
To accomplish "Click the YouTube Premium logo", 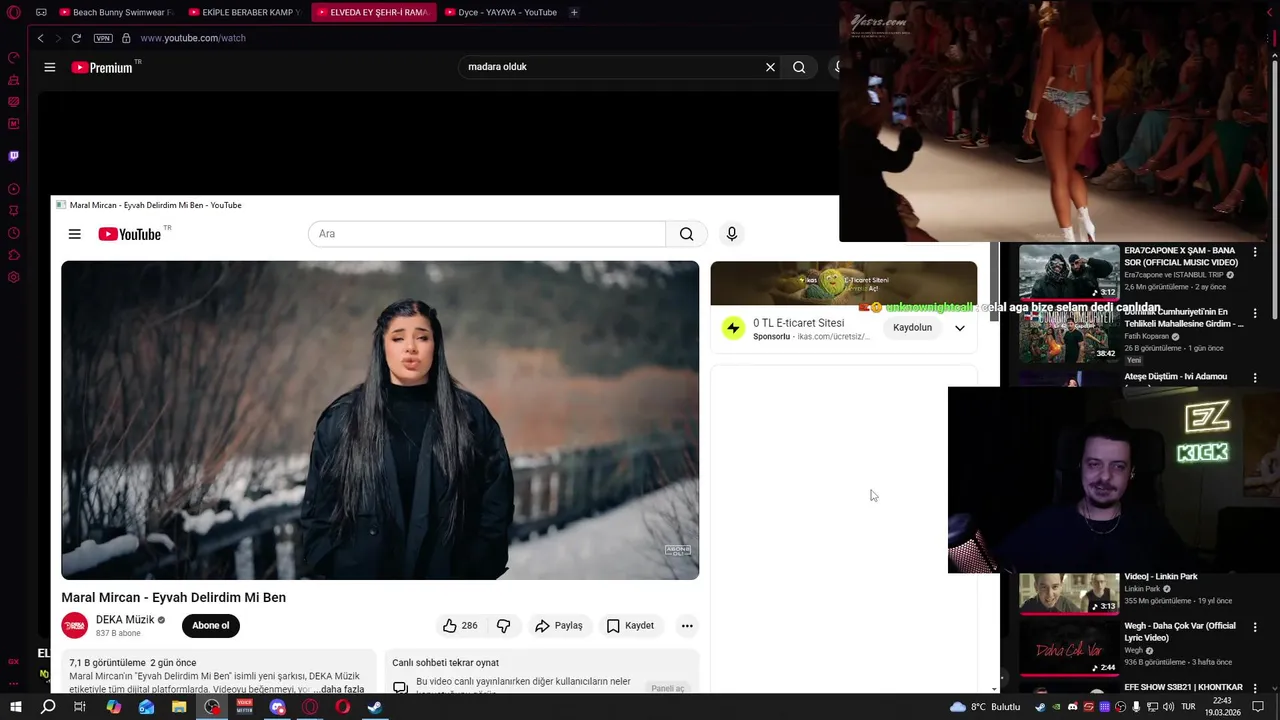I will click(x=102, y=67).
